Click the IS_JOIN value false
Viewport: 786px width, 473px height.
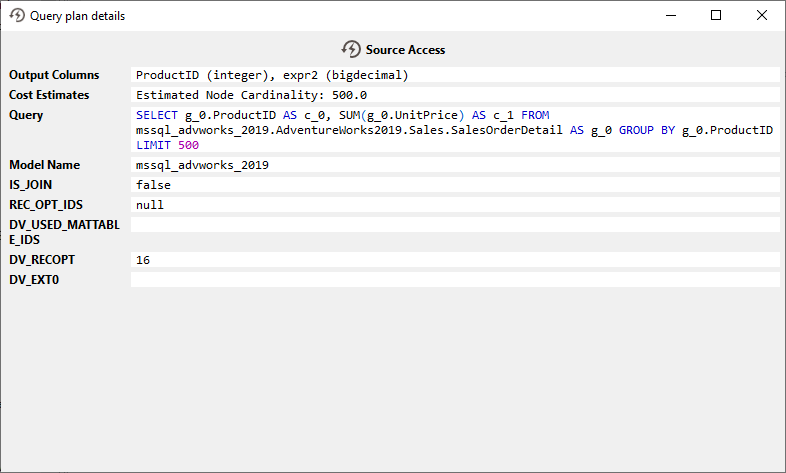coord(153,185)
